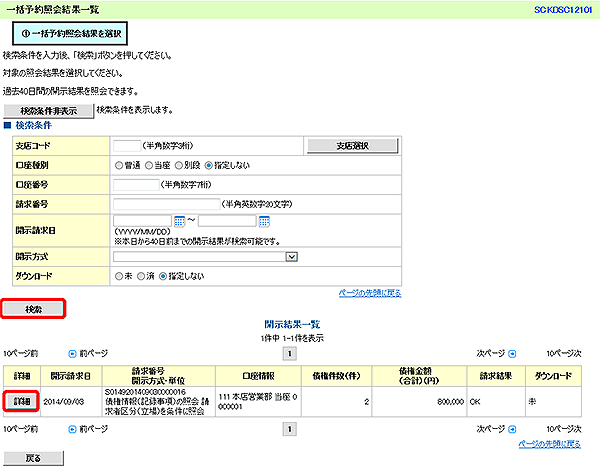Focus the 口座番号 input field

tap(136, 185)
